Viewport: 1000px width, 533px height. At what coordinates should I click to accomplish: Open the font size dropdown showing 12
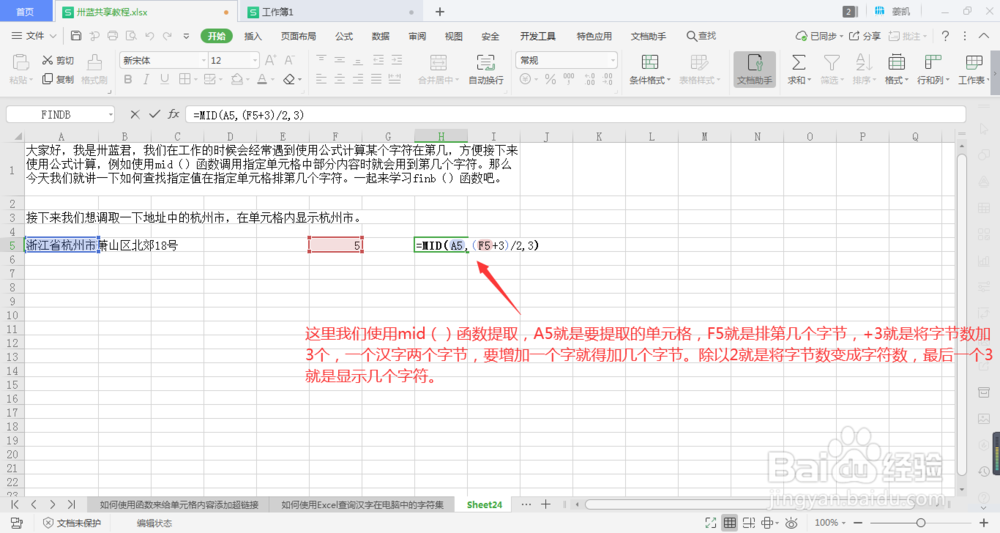tap(255, 60)
